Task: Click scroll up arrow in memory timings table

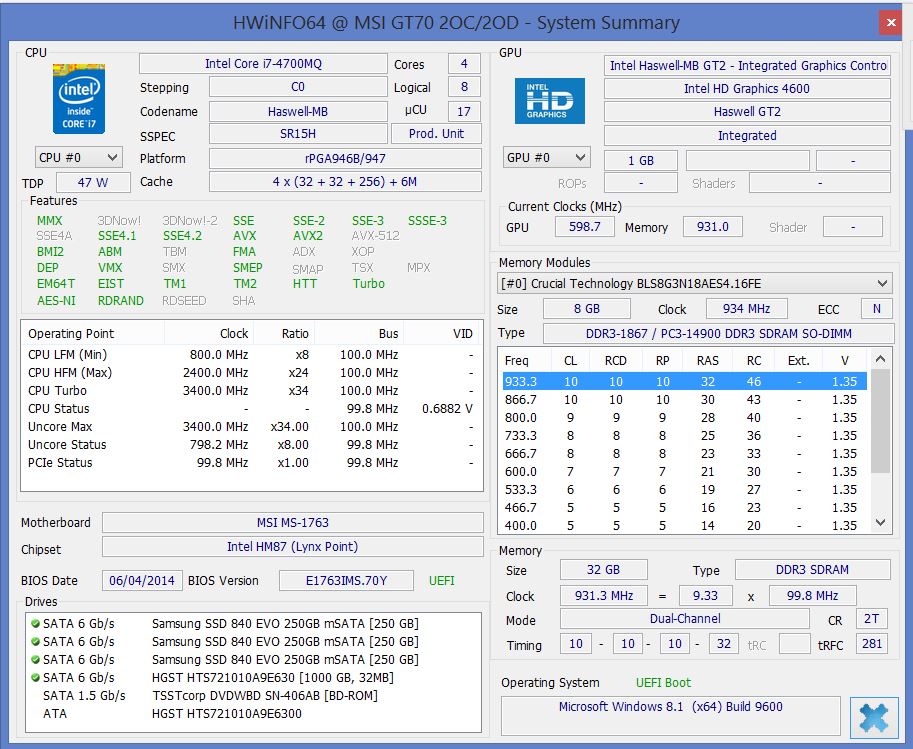Action: (880, 359)
